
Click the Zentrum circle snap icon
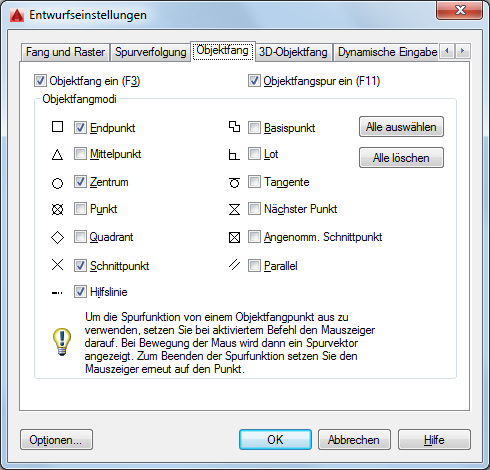[x=57, y=183]
